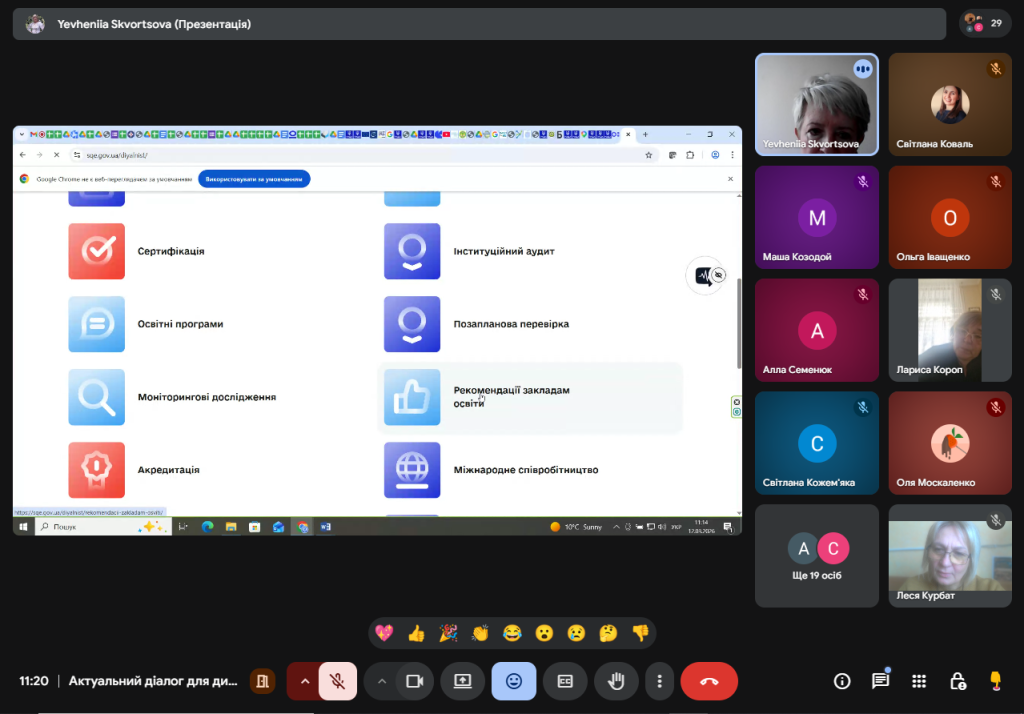The width and height of the screenshot is (1024, 714).
Task: Expand microphone audio settings arrow
Action: tap(304, 681)
